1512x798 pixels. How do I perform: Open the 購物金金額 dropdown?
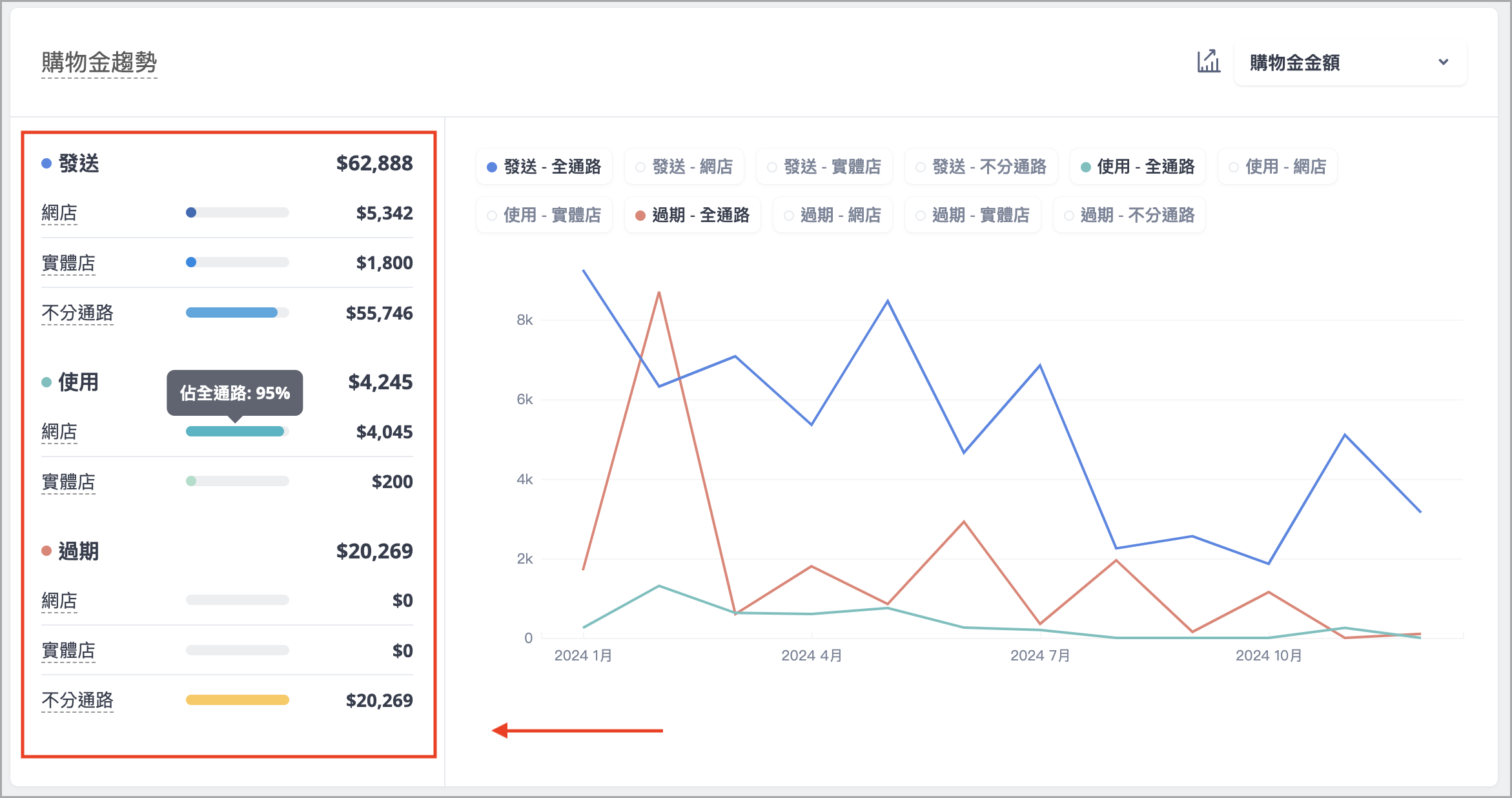pos(1350,63)
